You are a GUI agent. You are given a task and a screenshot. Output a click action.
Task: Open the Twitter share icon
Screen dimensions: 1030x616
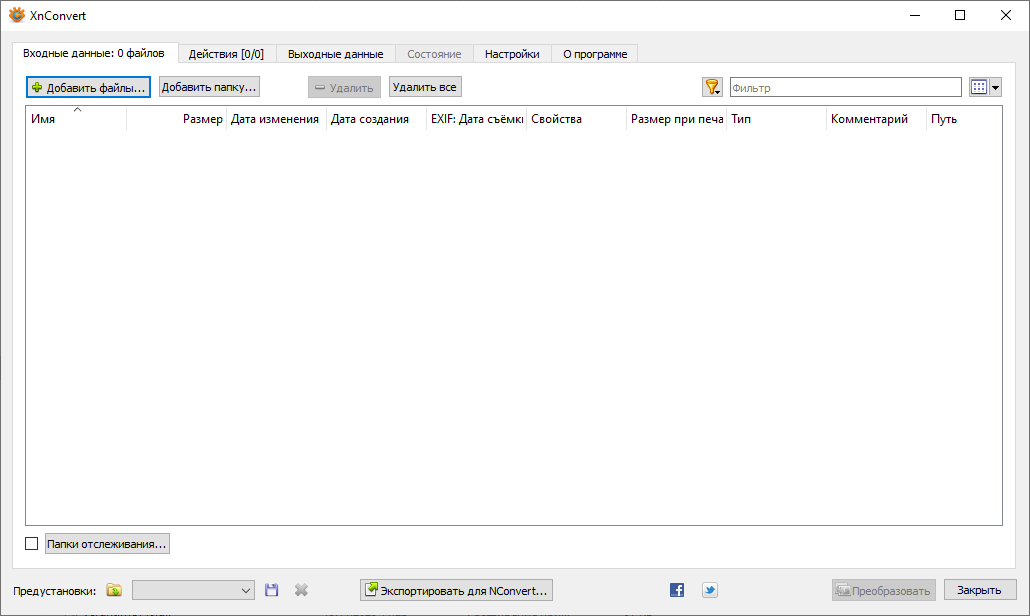pos(709,590)
